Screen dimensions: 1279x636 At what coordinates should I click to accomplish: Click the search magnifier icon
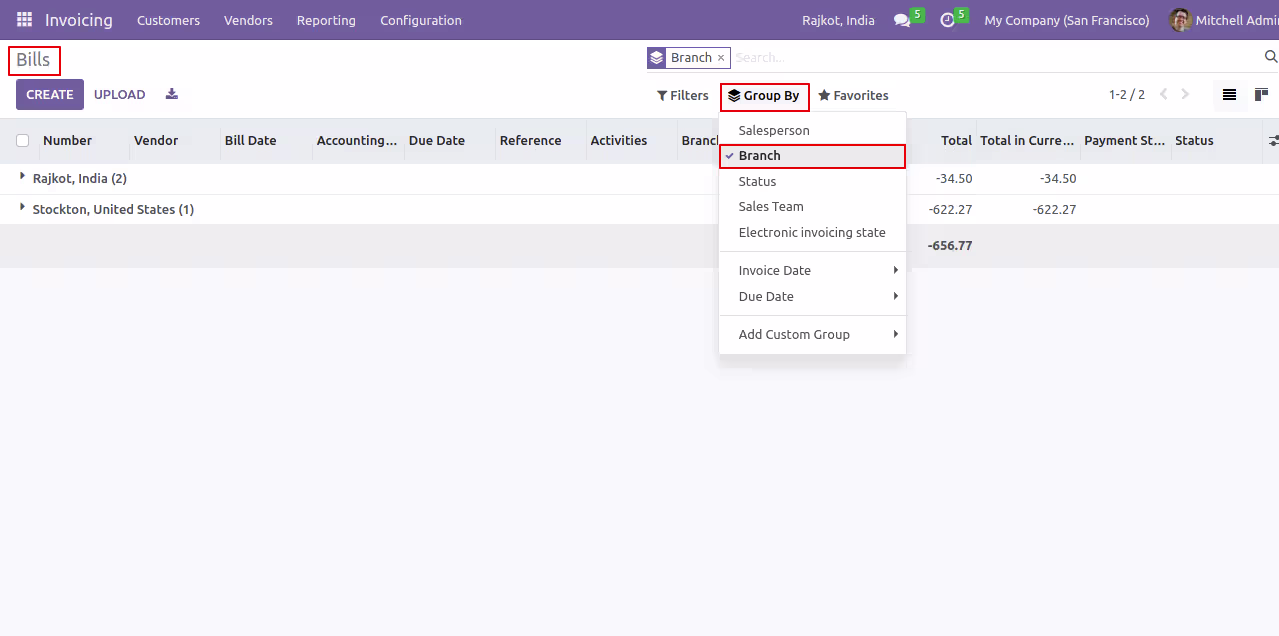click(1271, 57)
